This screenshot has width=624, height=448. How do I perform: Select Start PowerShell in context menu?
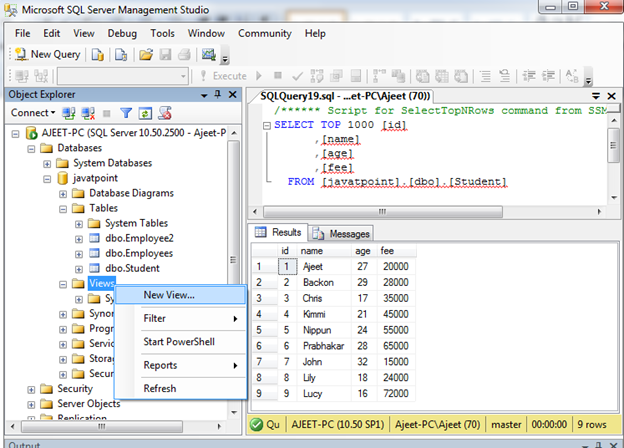[x=180, y=342]
